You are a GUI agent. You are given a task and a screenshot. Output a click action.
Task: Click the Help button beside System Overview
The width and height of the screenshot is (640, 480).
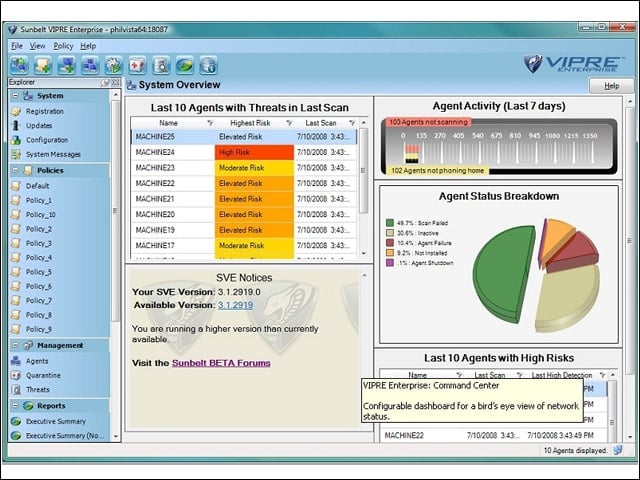pyautogui.click(x=611, y=86)
